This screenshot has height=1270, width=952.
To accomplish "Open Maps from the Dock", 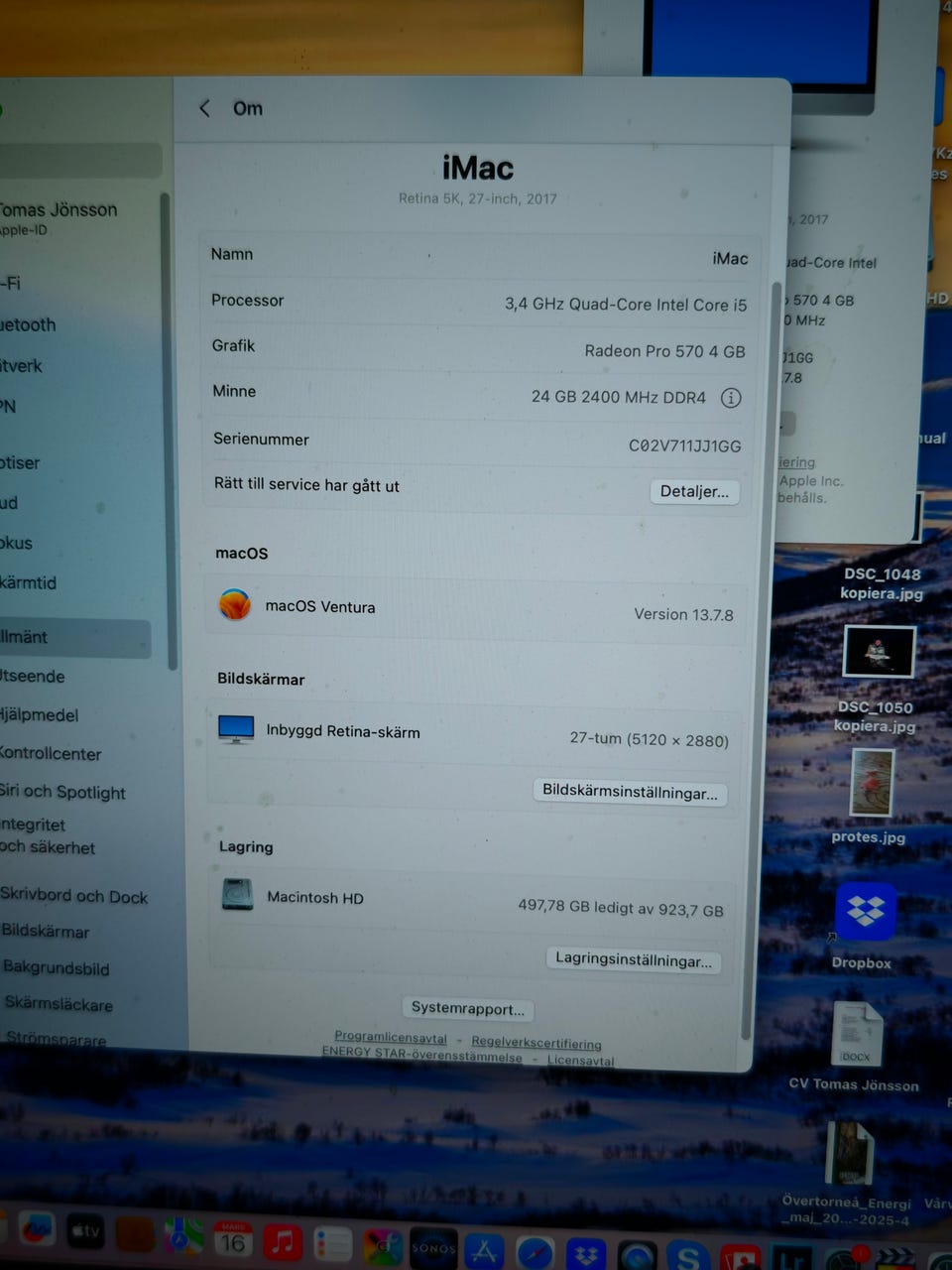I will [183, 1236].
